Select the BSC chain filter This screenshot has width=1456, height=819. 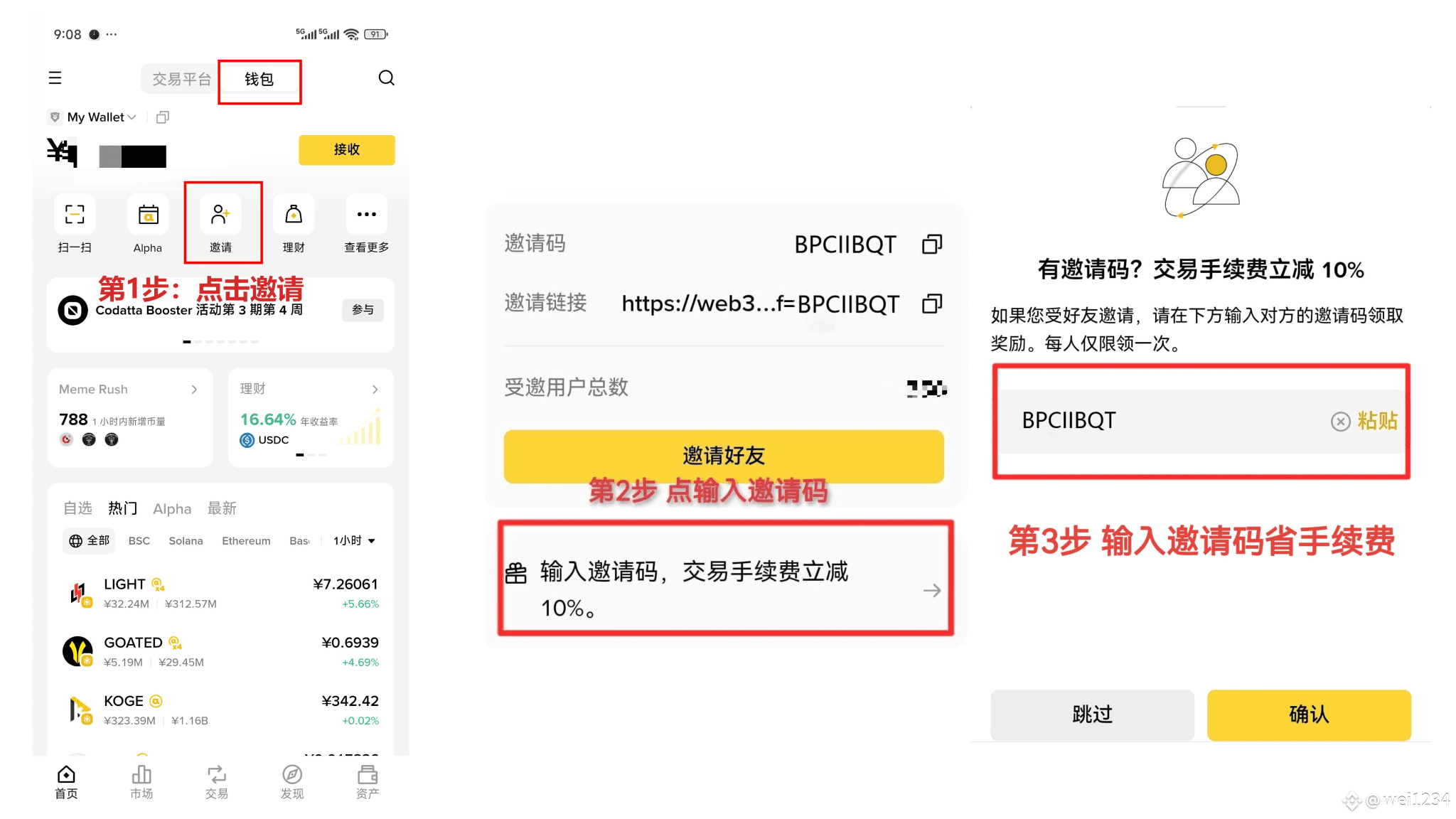(x=139, y=541)
